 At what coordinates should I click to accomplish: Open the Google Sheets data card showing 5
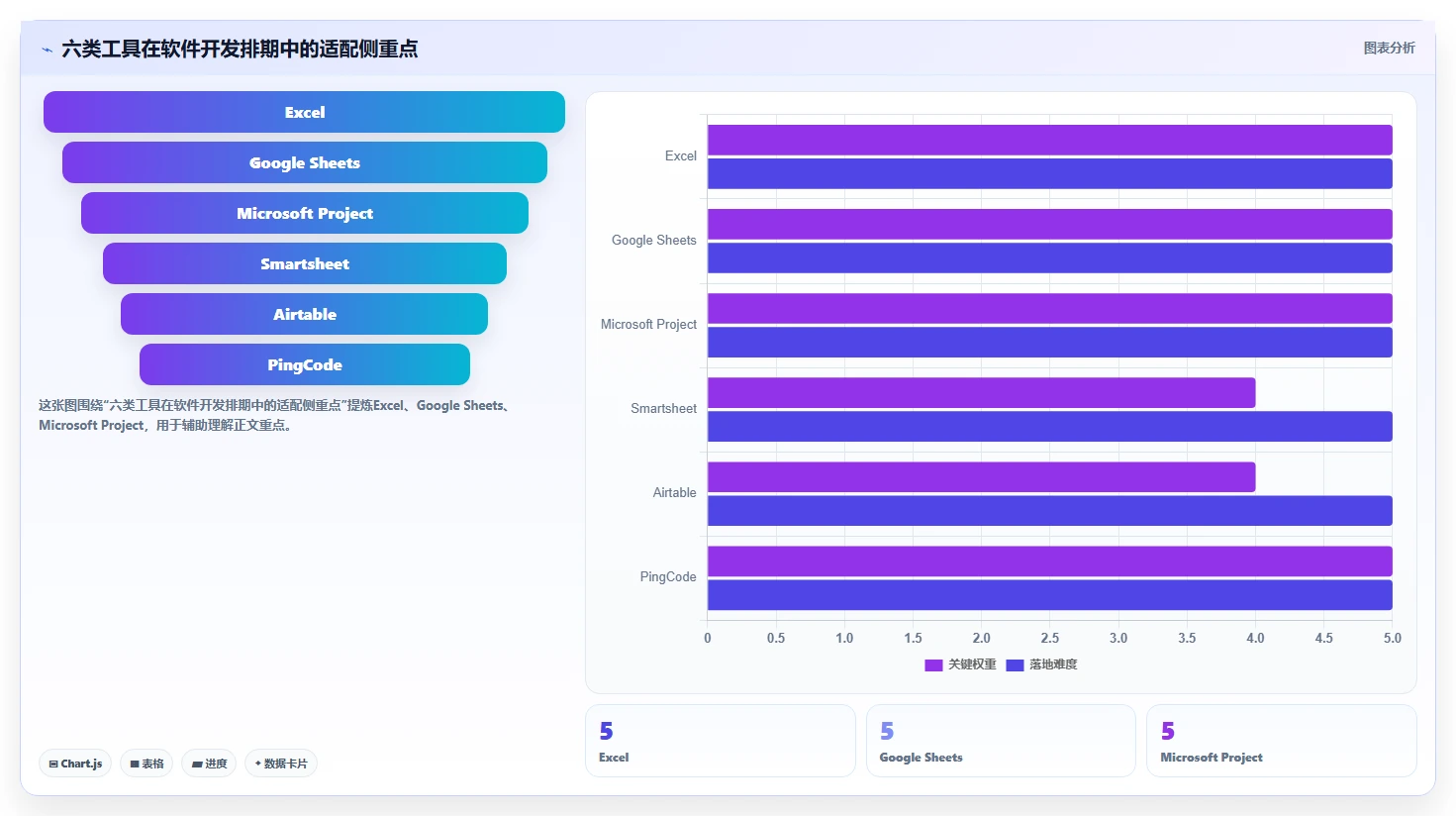click(x=1001, y=741)
